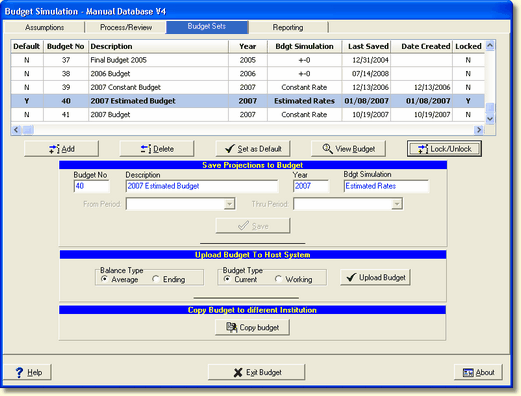Click the Exit Budget X icon
This screenshot has width=521, height=396.
point(238,372)
